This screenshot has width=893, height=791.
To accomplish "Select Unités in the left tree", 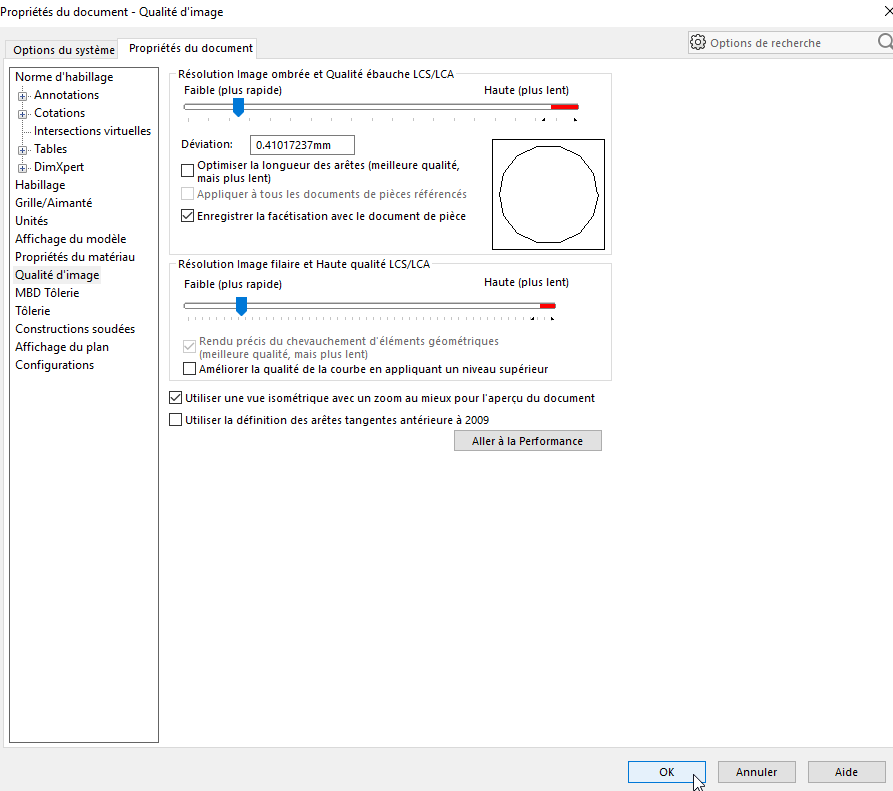I will [x=31, y=221].
